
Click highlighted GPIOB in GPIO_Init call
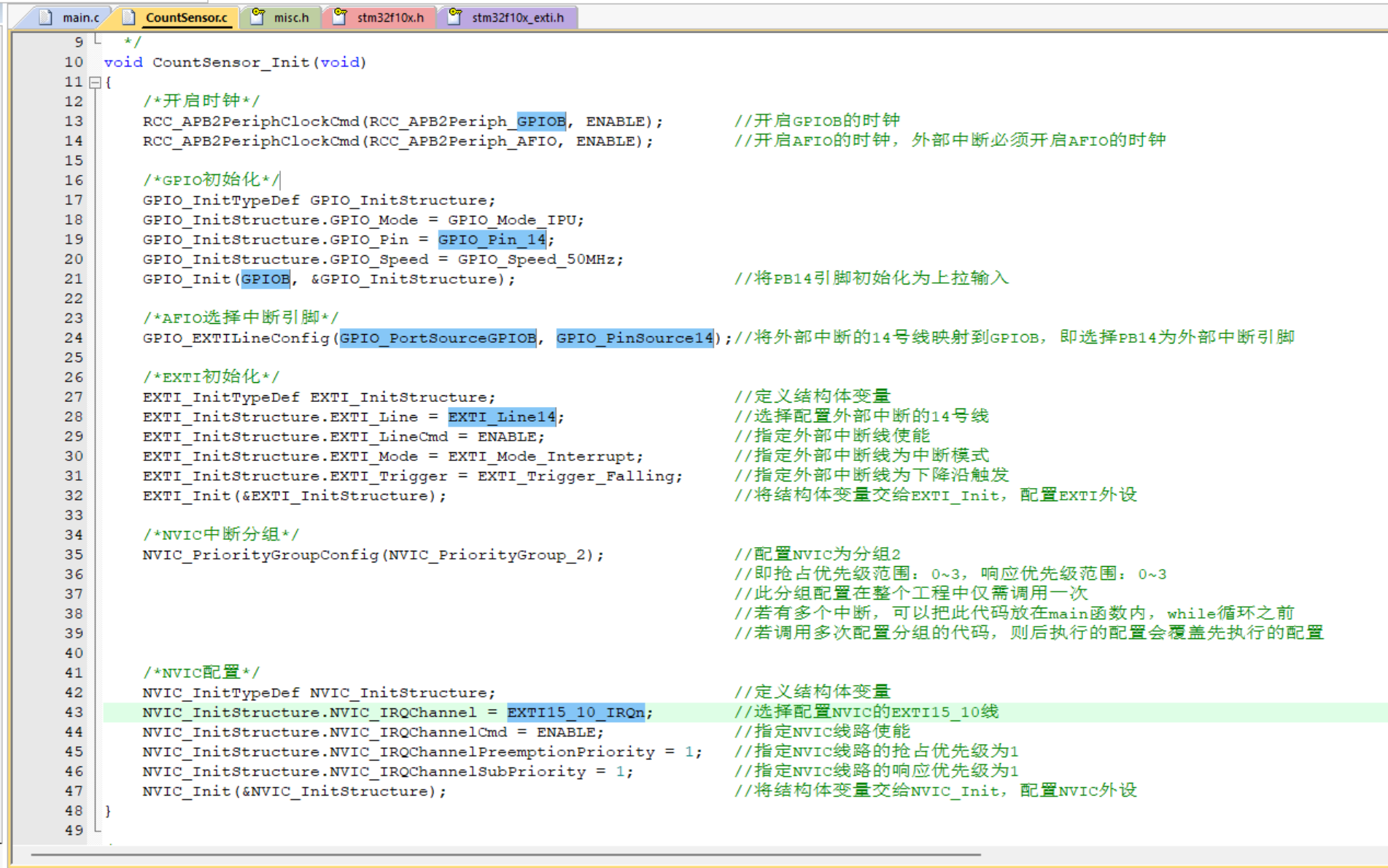265,279
